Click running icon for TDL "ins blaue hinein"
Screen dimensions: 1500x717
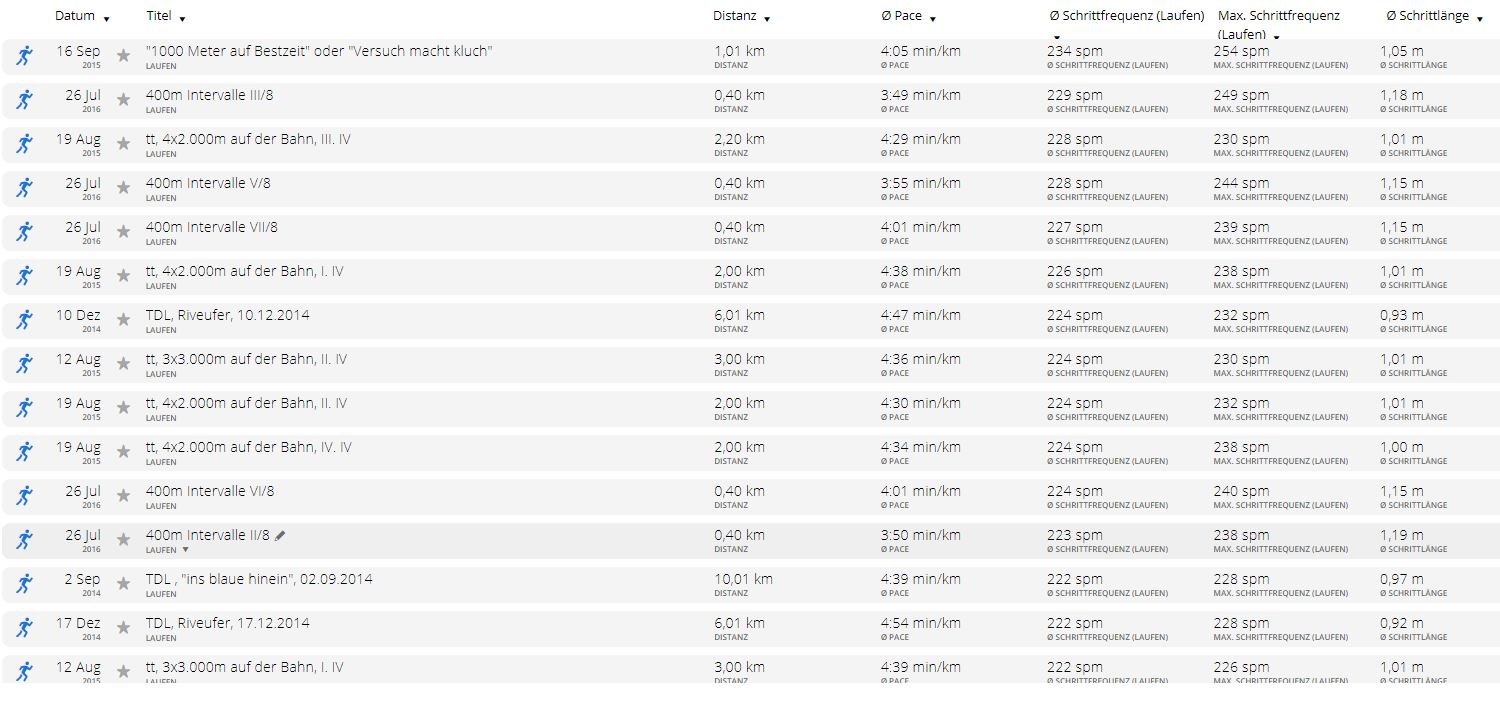pyautogui.click(x=25, y=584)
